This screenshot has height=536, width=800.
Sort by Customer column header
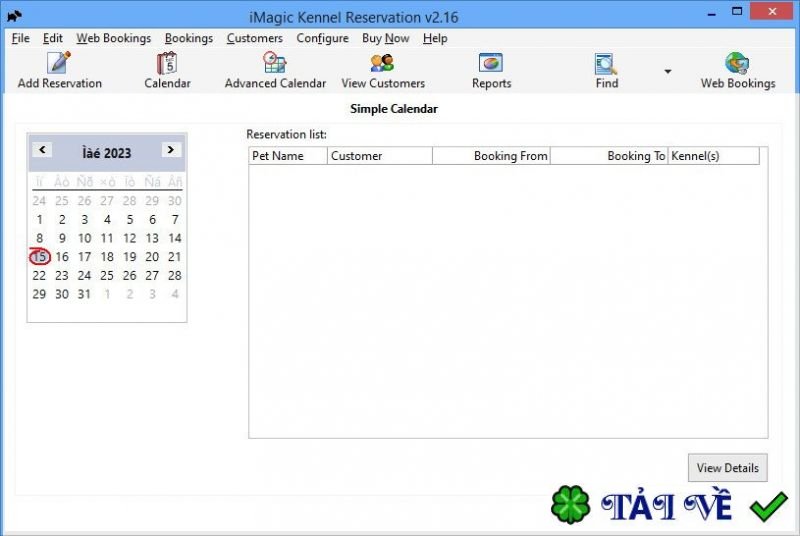(380, 156)
